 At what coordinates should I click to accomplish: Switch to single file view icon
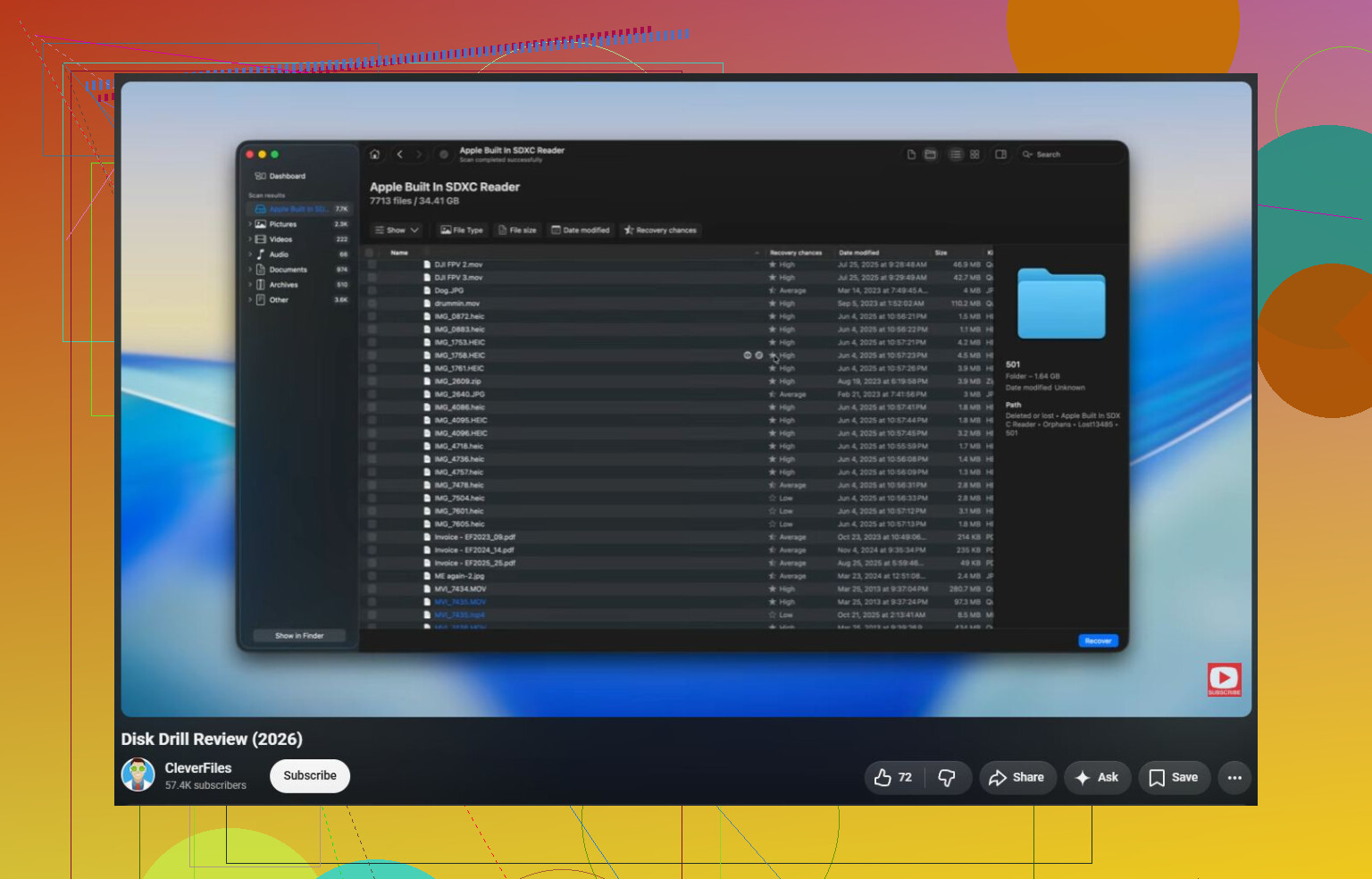[911, 155]
